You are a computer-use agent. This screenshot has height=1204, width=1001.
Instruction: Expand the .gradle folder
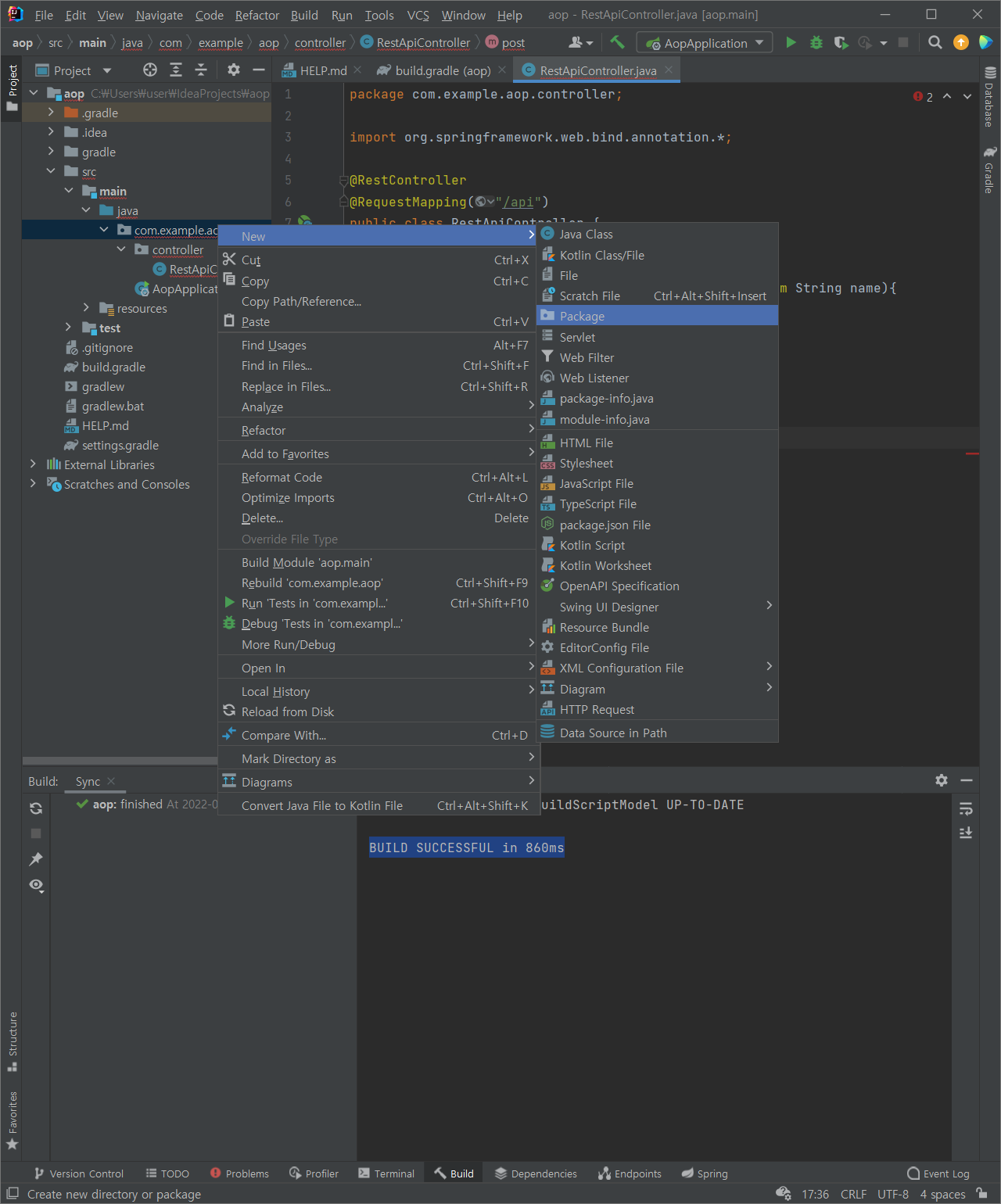(51, 113)
